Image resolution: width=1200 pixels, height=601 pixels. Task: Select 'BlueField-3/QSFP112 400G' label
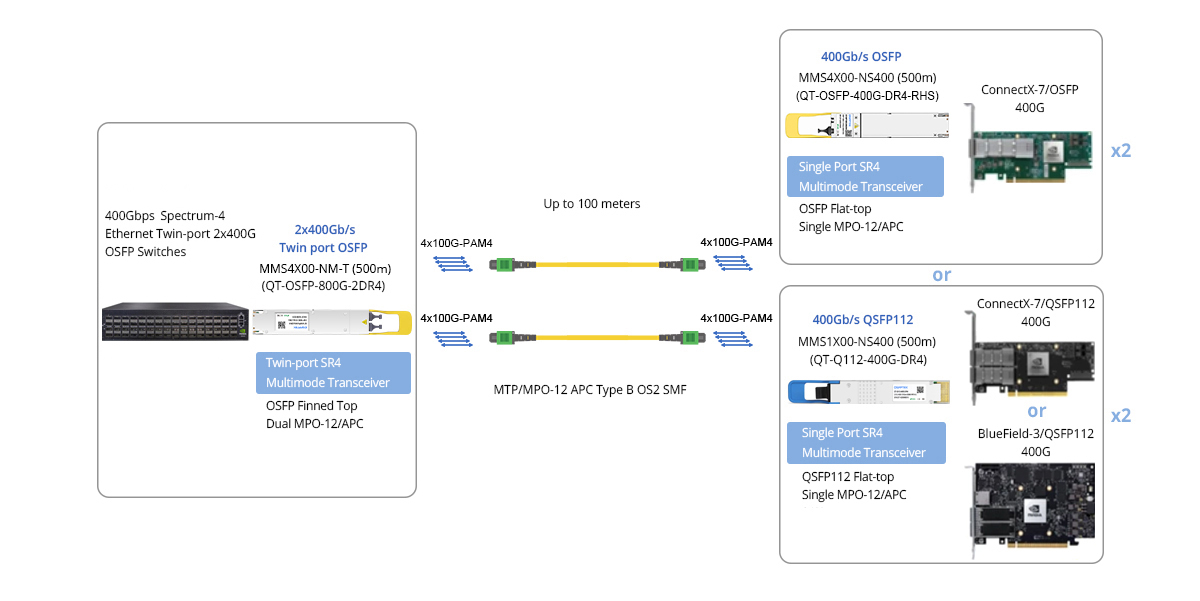click(1035, 443)
